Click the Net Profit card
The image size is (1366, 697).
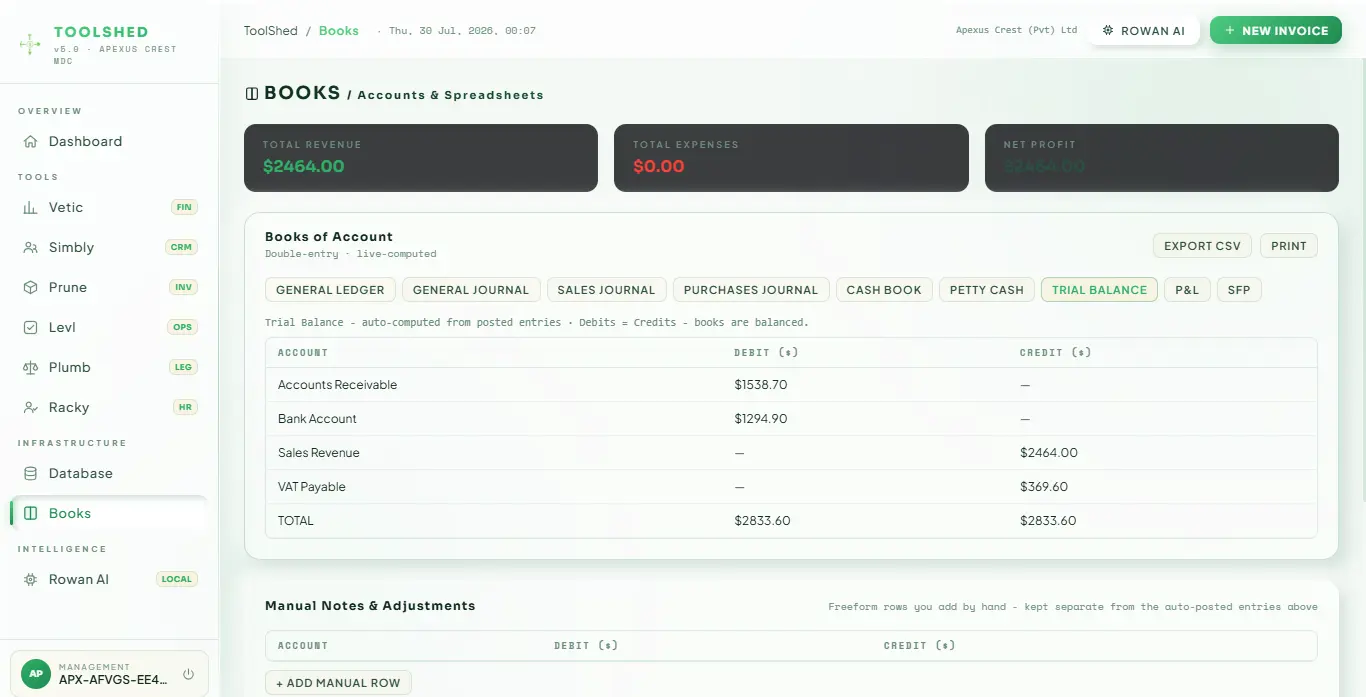(x=1162, y=158)
